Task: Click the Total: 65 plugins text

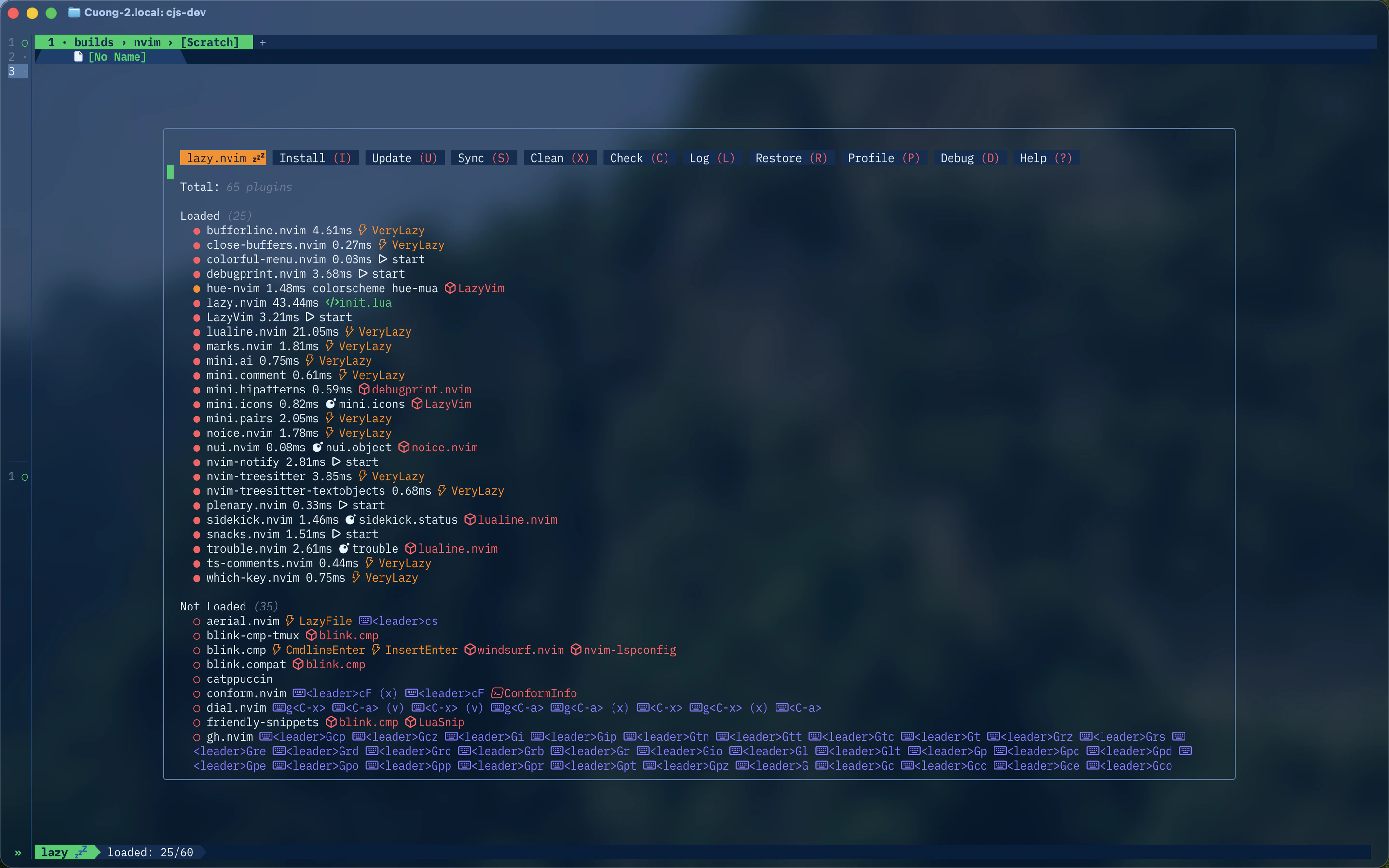Action: pos(236,187)
